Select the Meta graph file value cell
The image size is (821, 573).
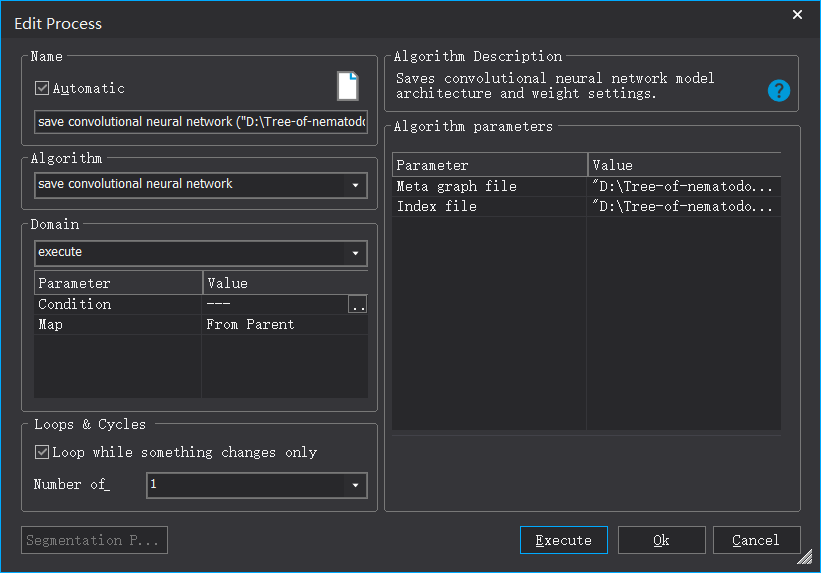pyautogui.click(x=684, y=186)
